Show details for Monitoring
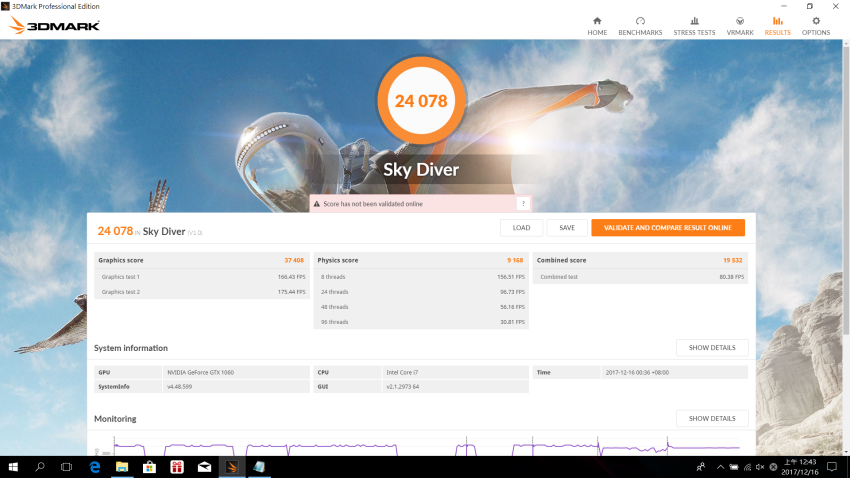 tap(712, 418)
